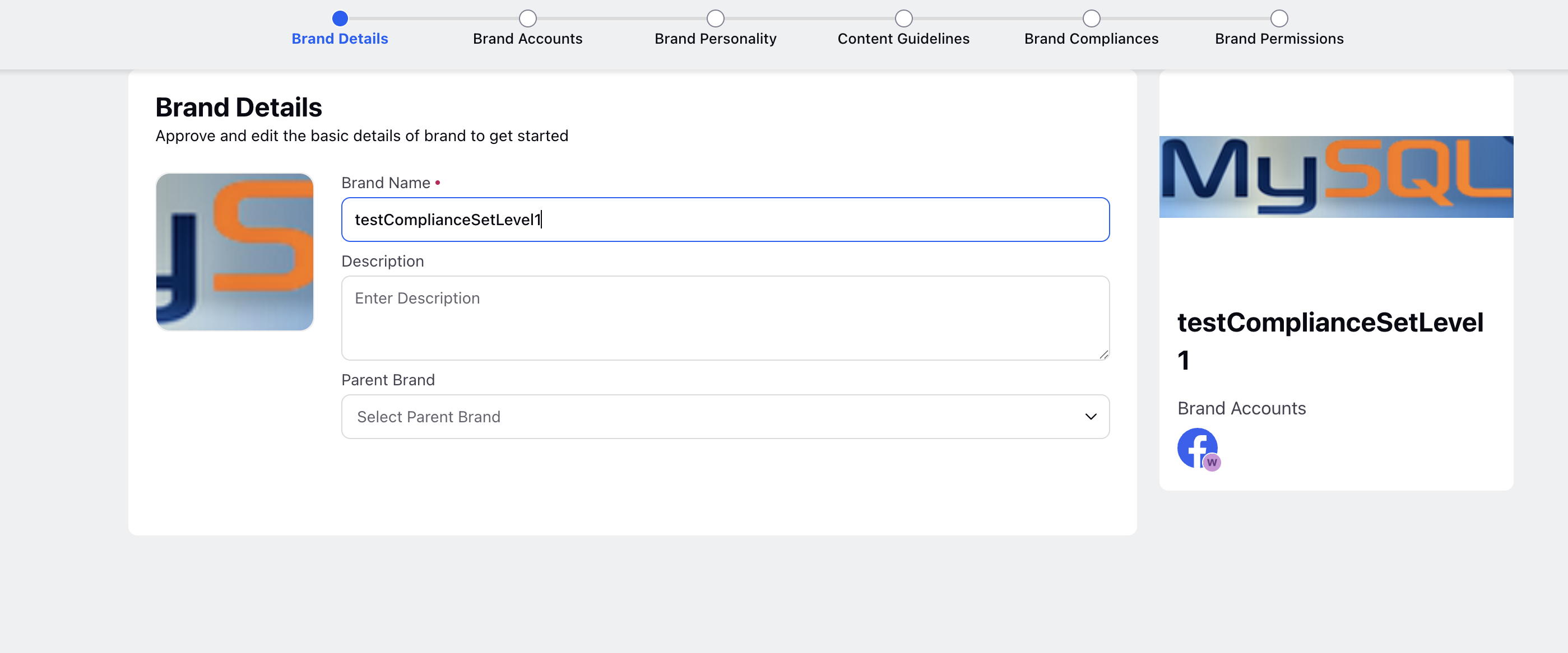This screenshot has width=1568, height=653.
Task: Click into the Enter Description textarea
Action: 725,318
